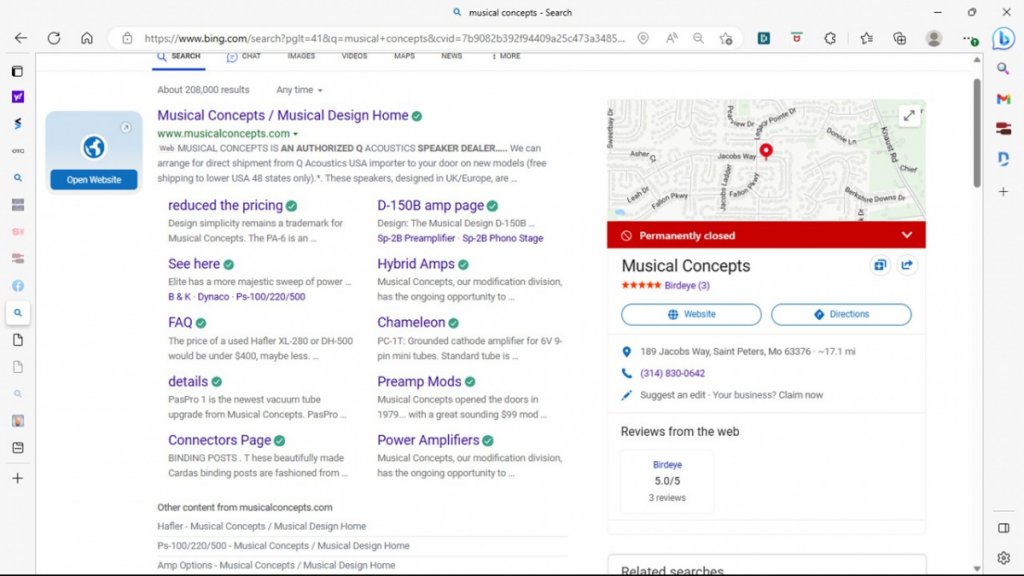The width and height of the screenshot is (1024, 576).
Task: Go back to the previous page
Action: click(21, 38)
